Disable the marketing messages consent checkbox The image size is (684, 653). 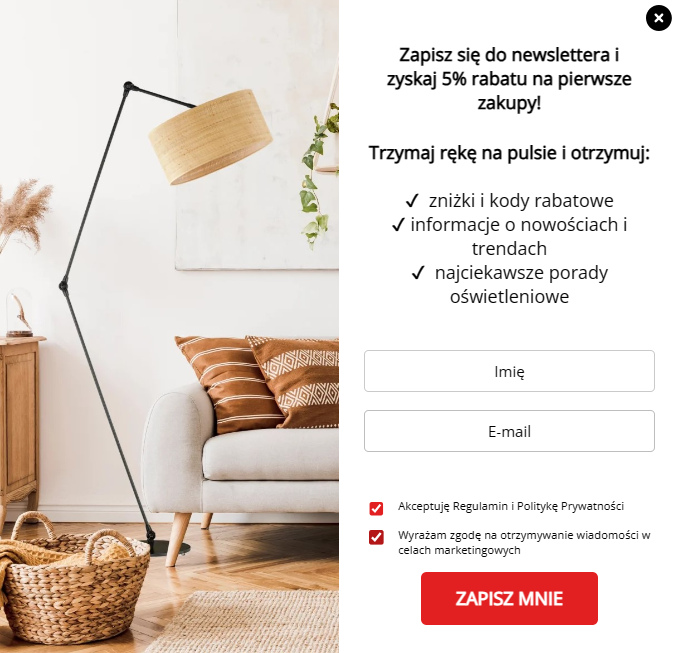point(376,537)
